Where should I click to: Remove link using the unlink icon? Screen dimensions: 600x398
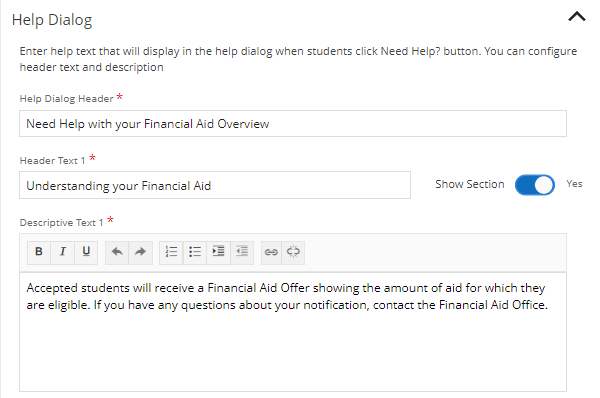[x=293, y=252]
